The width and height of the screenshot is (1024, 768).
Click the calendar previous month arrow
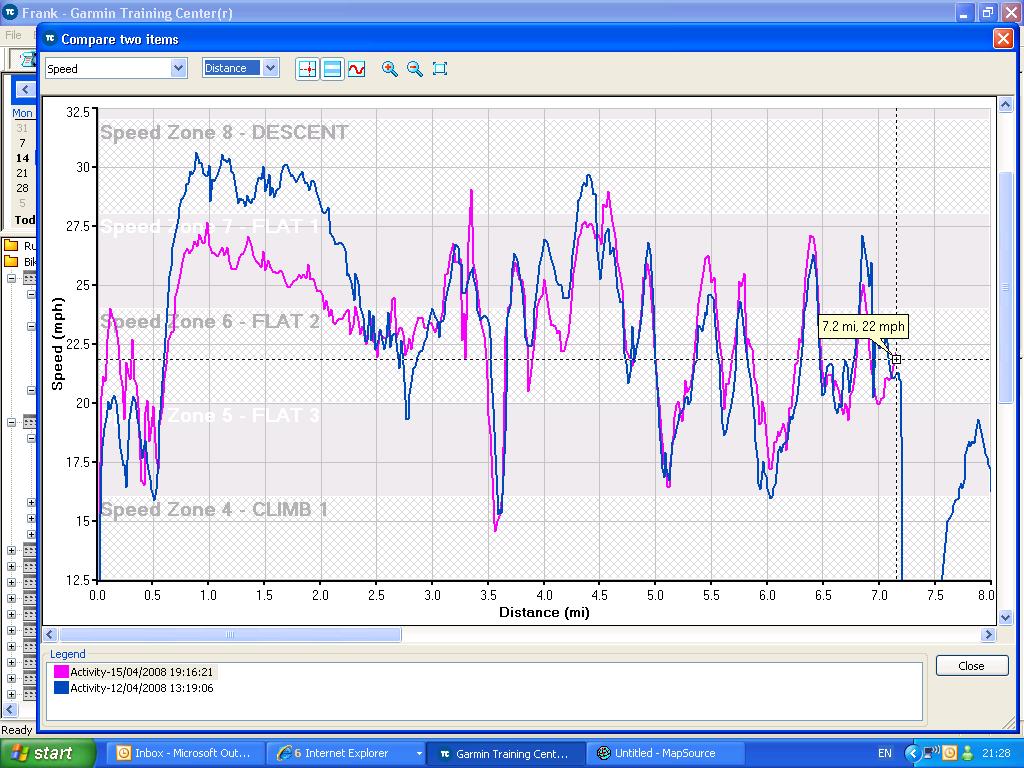[x=24, y=90]
